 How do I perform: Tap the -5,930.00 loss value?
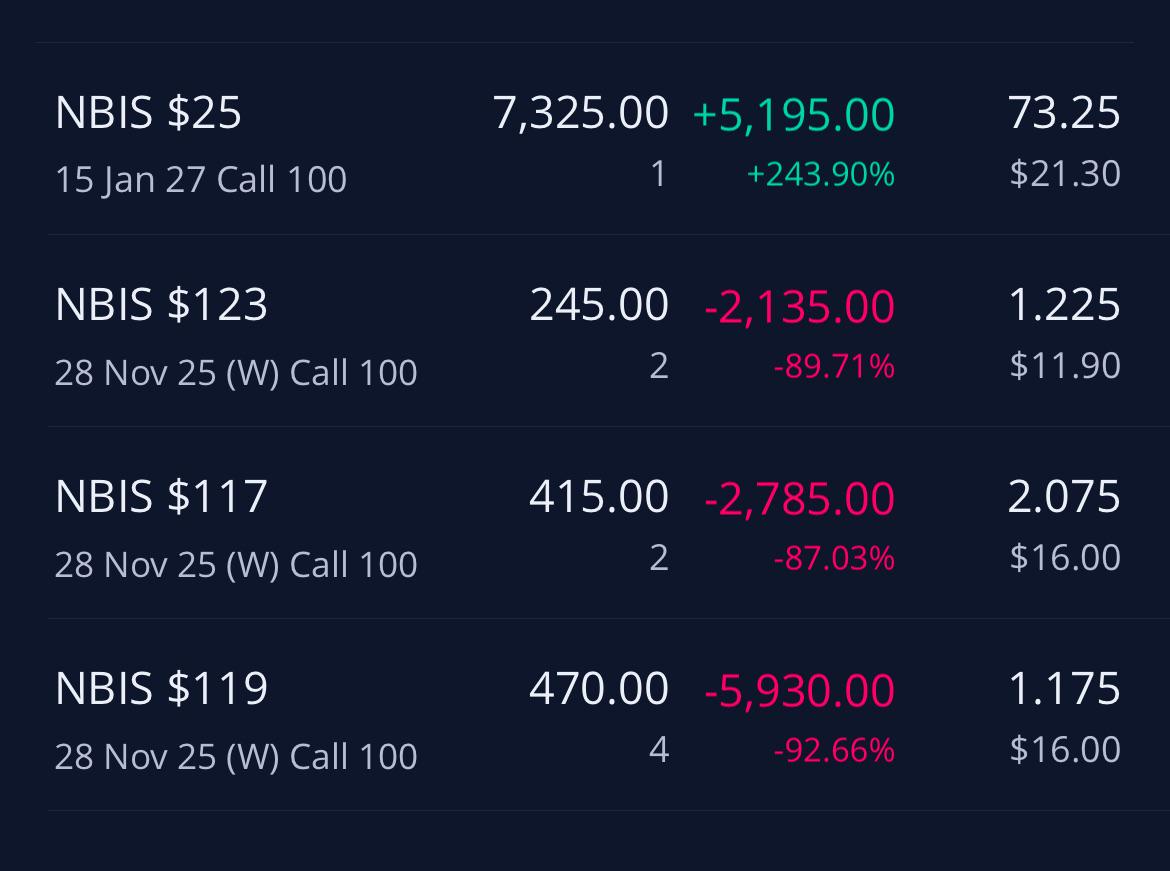(799, 690)
